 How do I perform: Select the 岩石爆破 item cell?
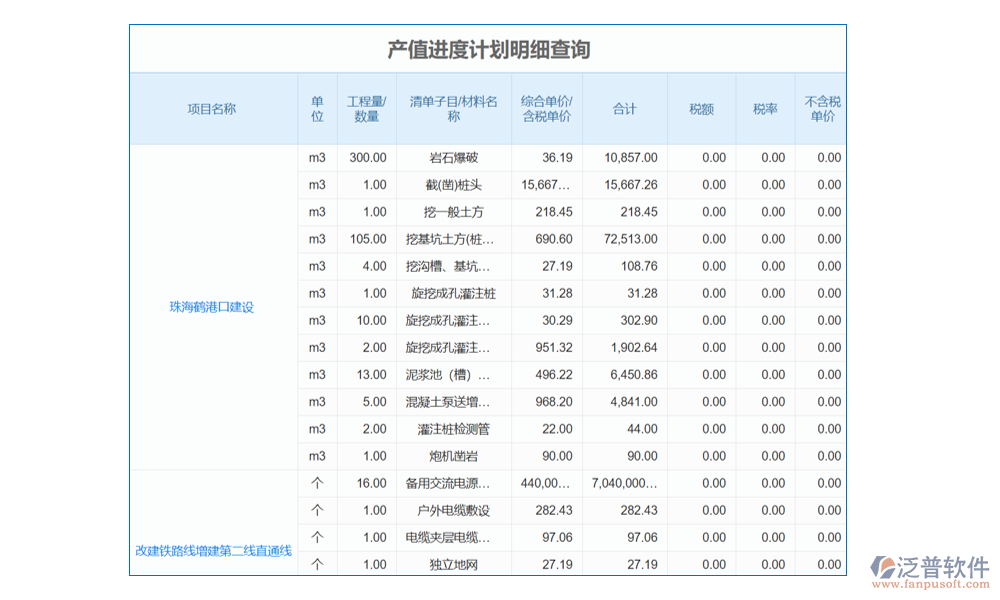point(453,158)
